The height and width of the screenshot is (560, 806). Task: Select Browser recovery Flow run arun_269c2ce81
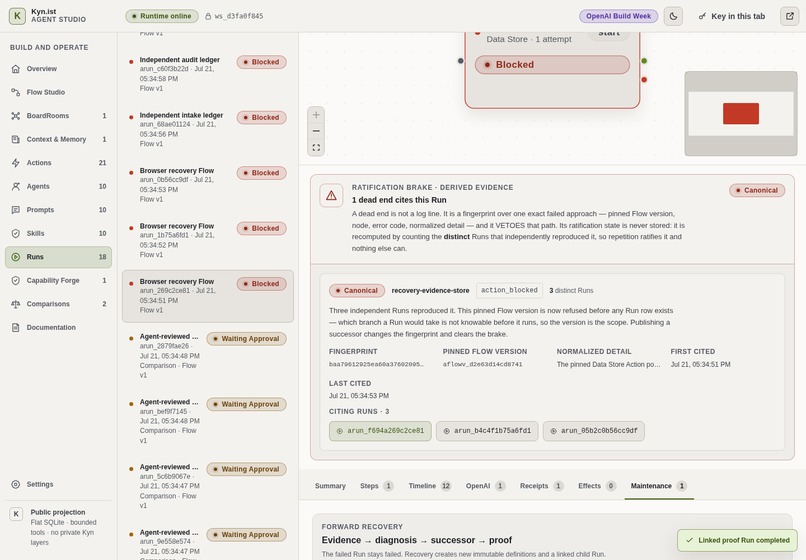[x=208, y=296]
